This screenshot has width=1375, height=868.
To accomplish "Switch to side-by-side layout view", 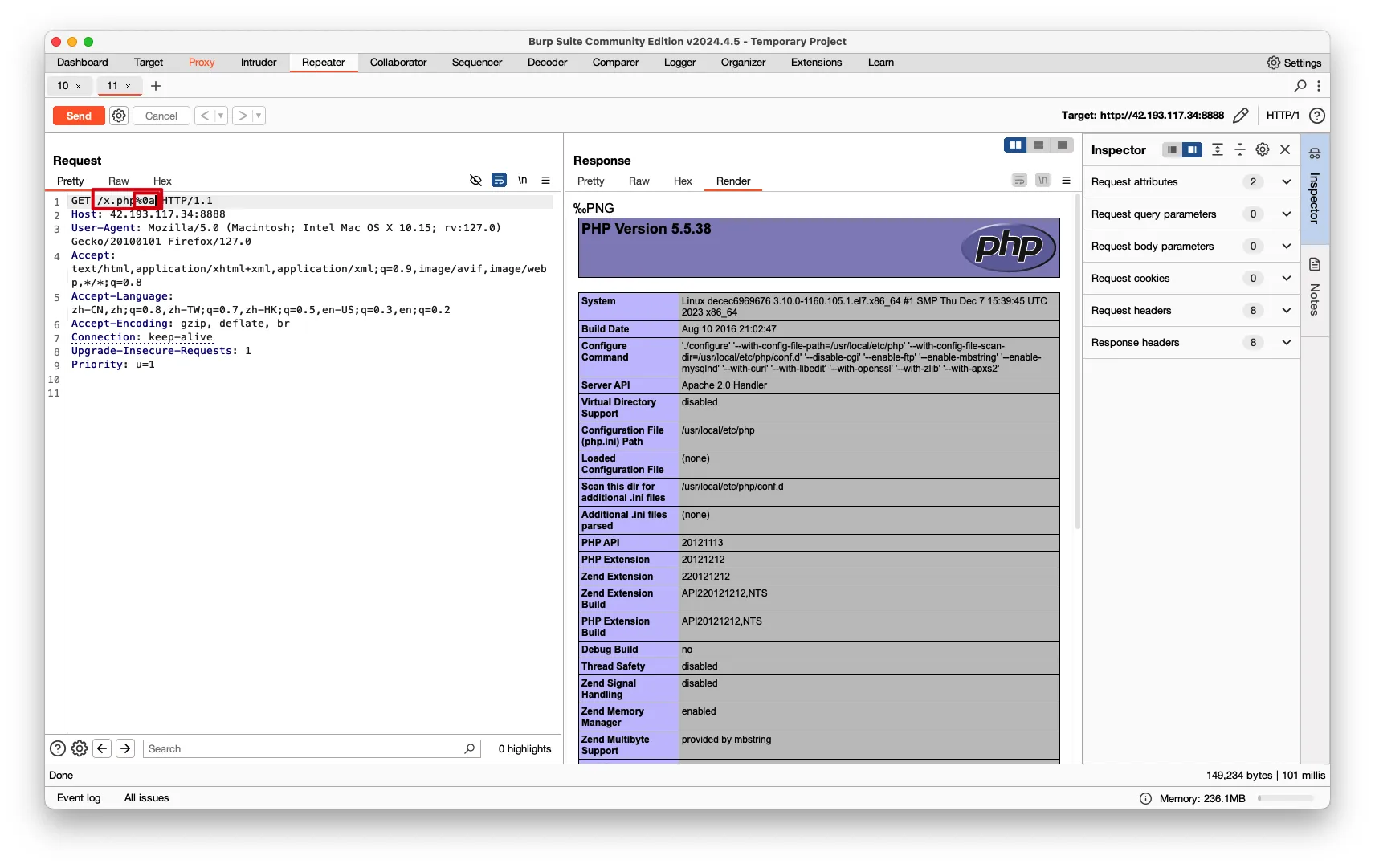I will tap(1015, 145).
